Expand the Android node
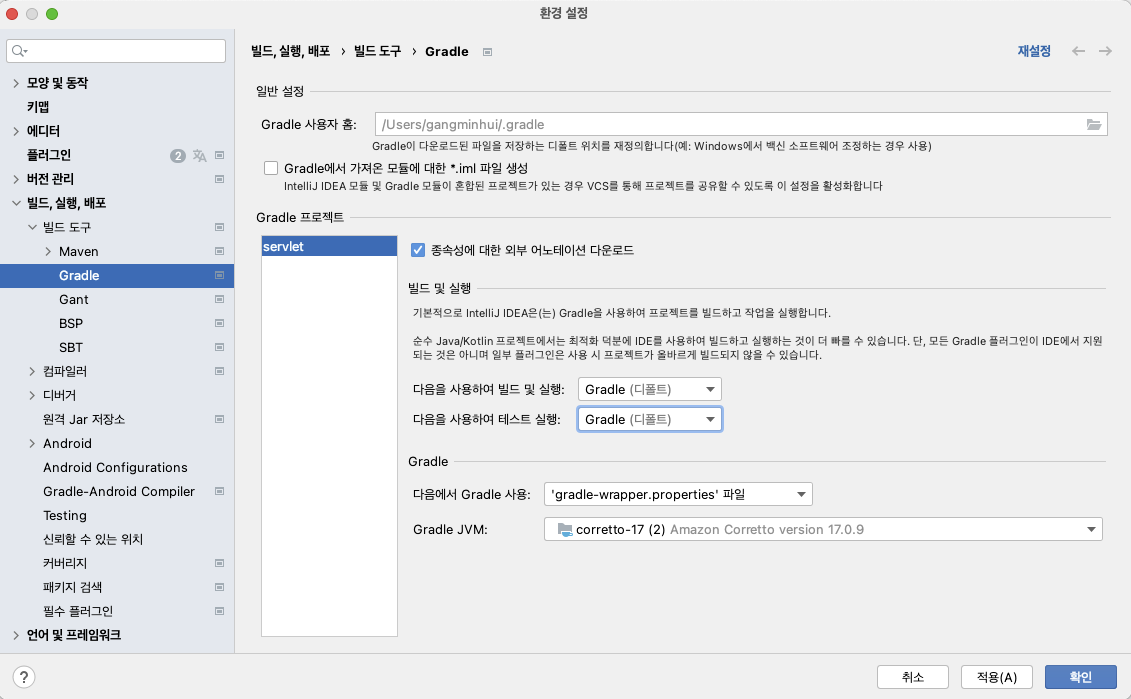This screenshot has width=1131, height=699. [32, 444]
